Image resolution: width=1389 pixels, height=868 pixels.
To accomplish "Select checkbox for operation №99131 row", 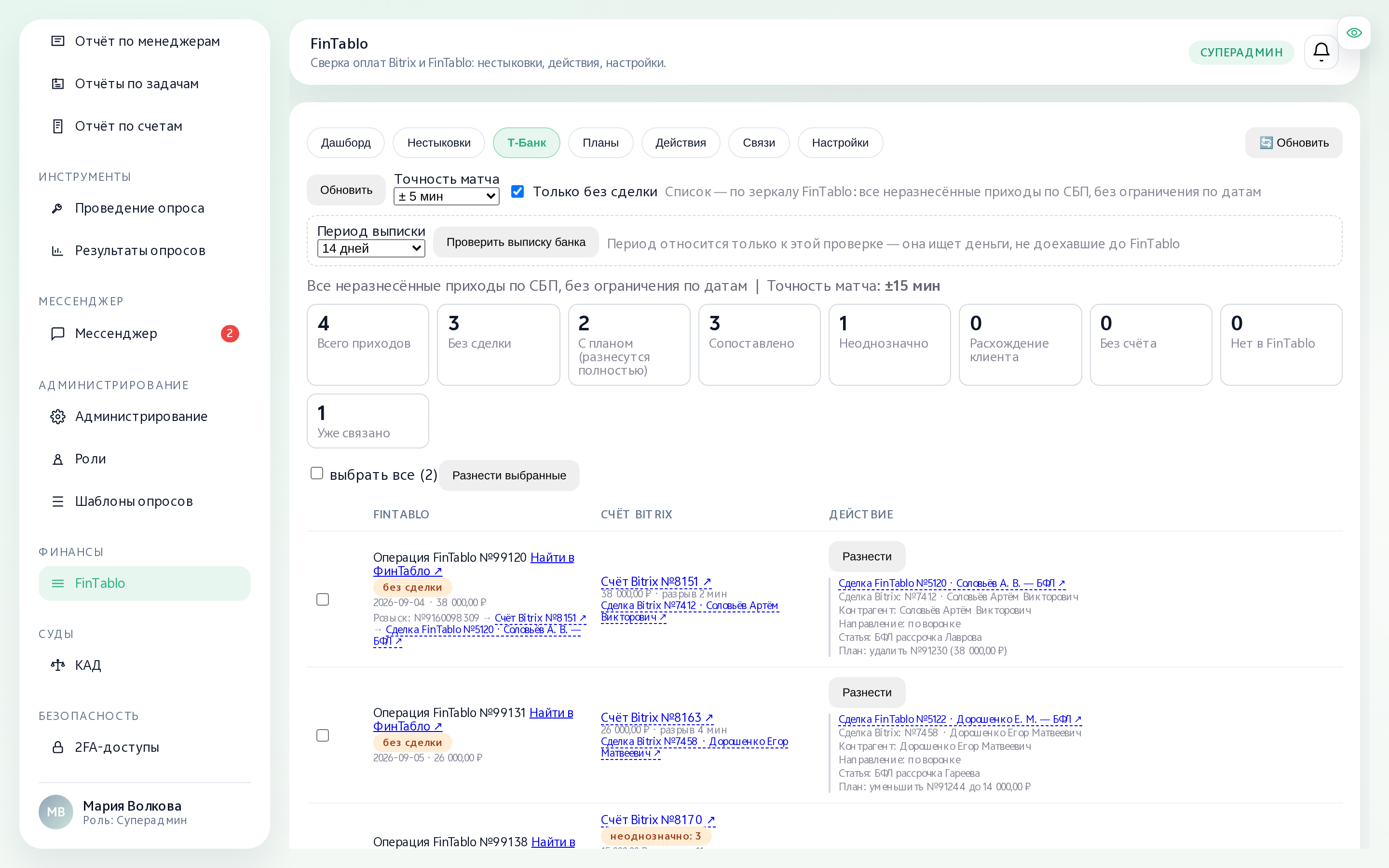I will [x=323, y=735].
